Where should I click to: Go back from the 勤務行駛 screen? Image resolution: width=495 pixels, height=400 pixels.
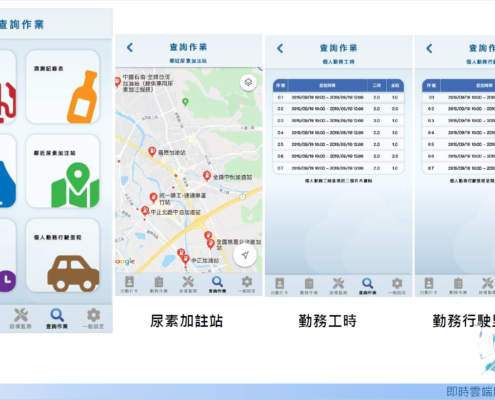click(x=429, y=49)
